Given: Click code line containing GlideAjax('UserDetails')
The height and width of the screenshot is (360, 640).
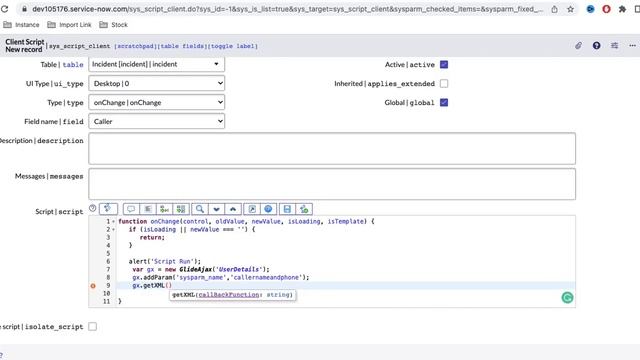Looking at the screenshot, I should 201,269.
